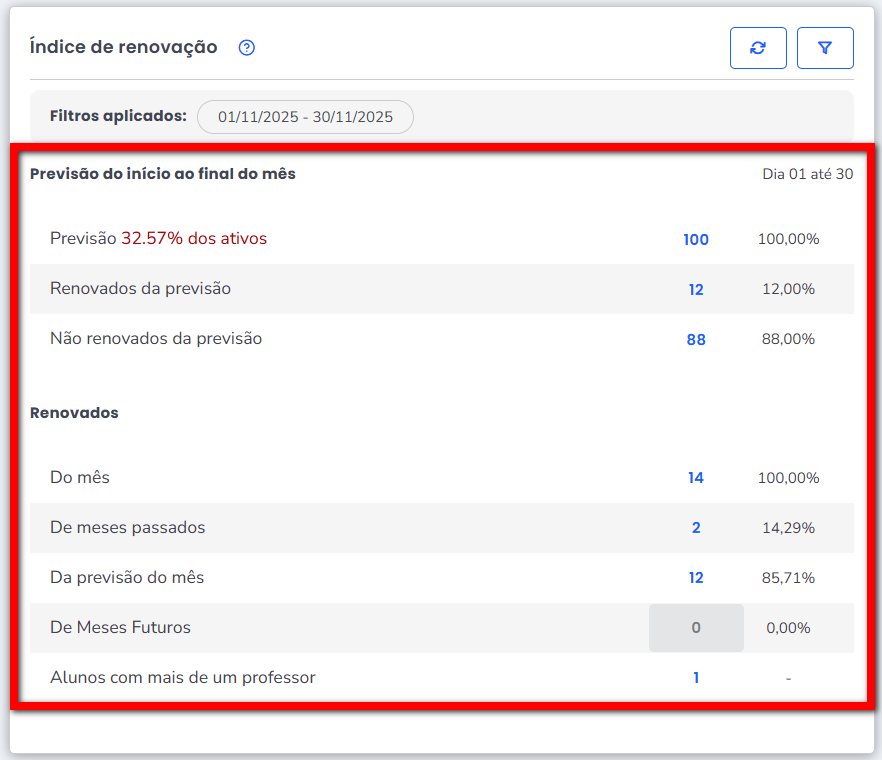Click the 0 count for De Meses Futuros

696,628
